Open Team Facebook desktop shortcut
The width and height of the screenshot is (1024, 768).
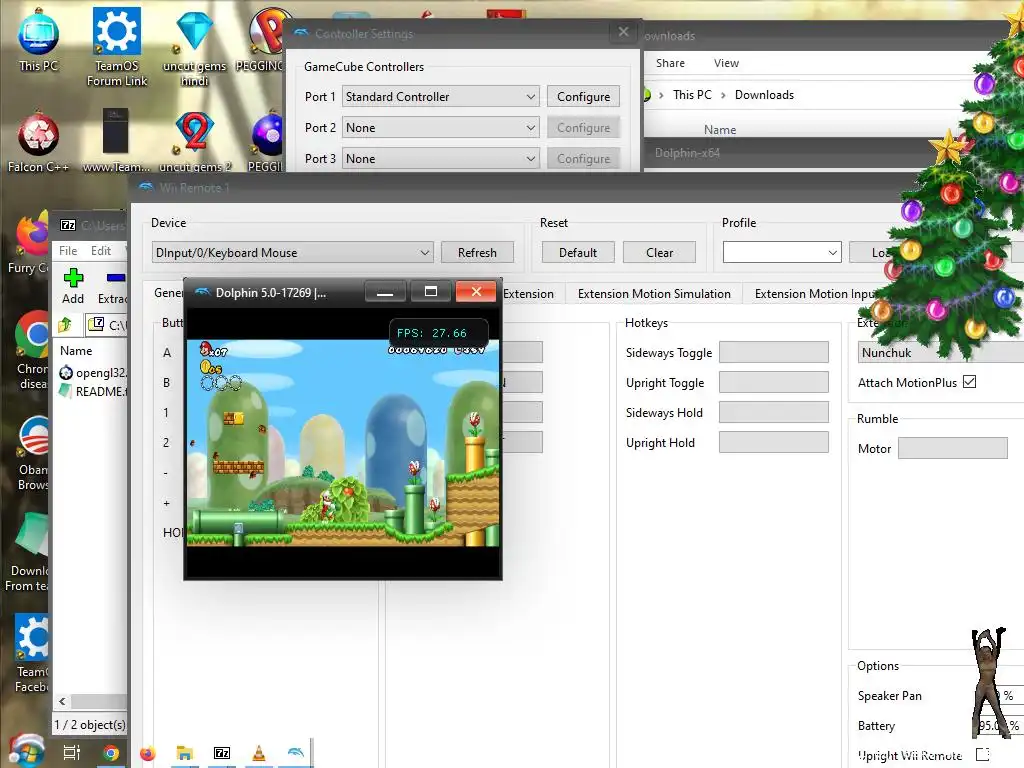[31, 653]
